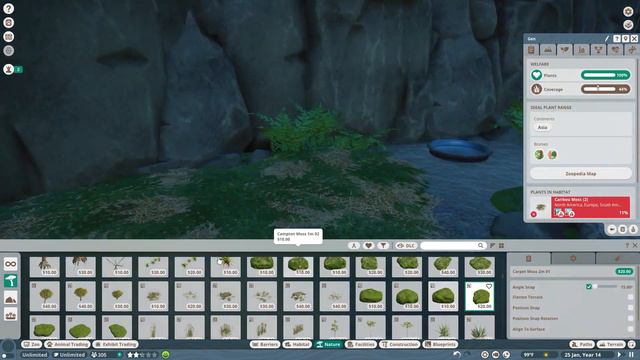Screen dimensions: 640x360
Task: Select the Campion Moss thumbnail under the tooltip
Action: coord(298,267)
